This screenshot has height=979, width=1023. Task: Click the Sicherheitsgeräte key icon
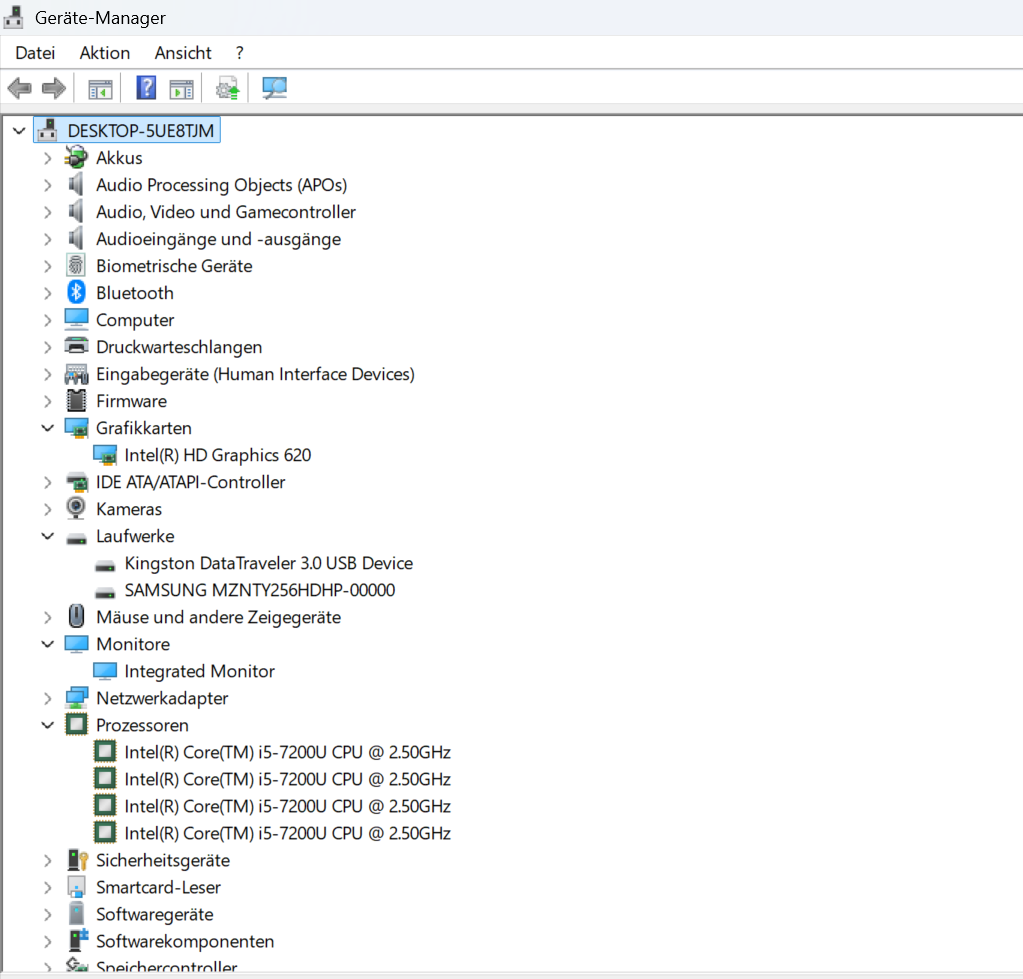(x=78, y=860)
